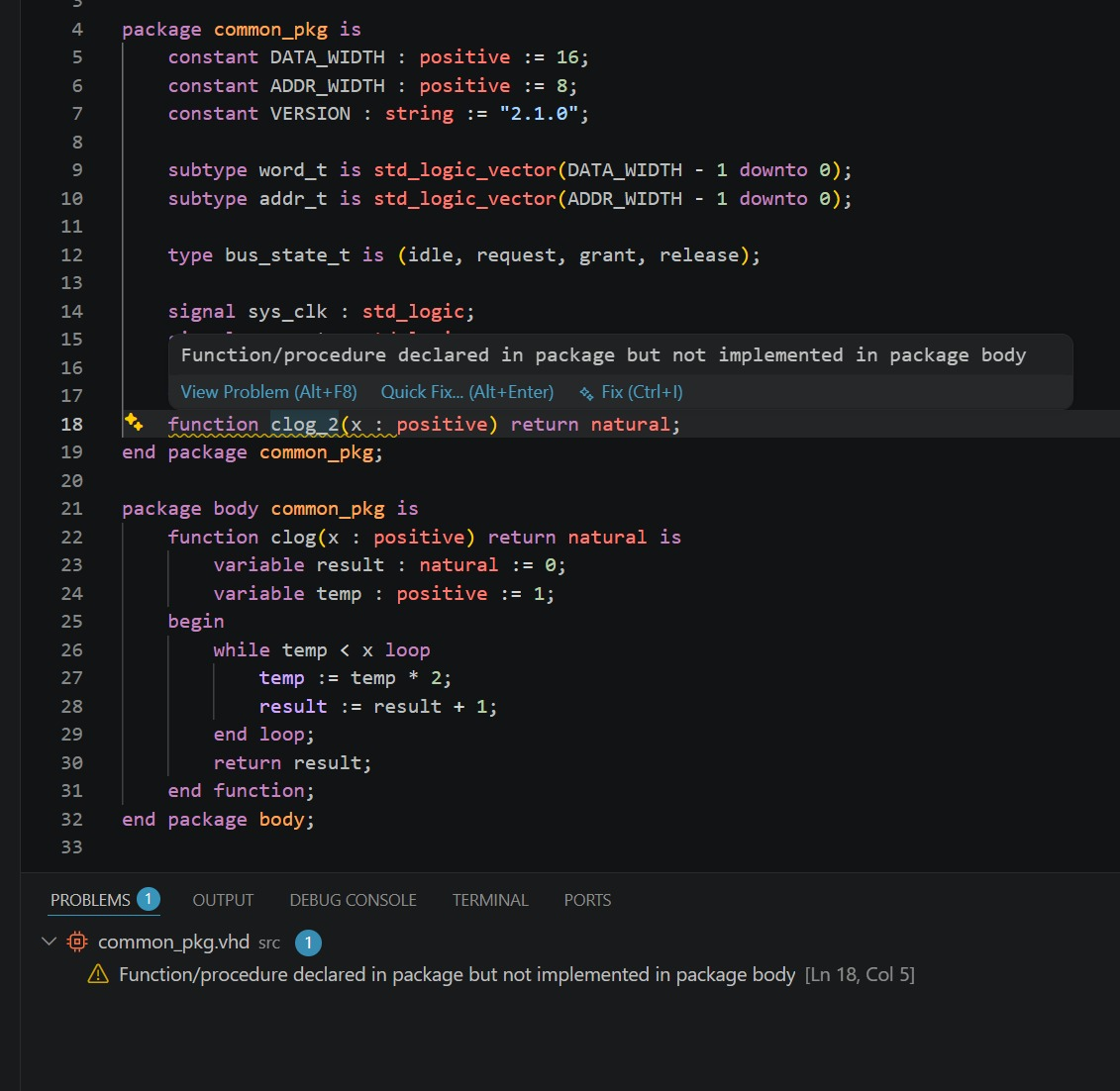The width and height of the screenshot is (1120, 1091).
Task: Select the function not implemented warning entry
Action: point(500,974)
